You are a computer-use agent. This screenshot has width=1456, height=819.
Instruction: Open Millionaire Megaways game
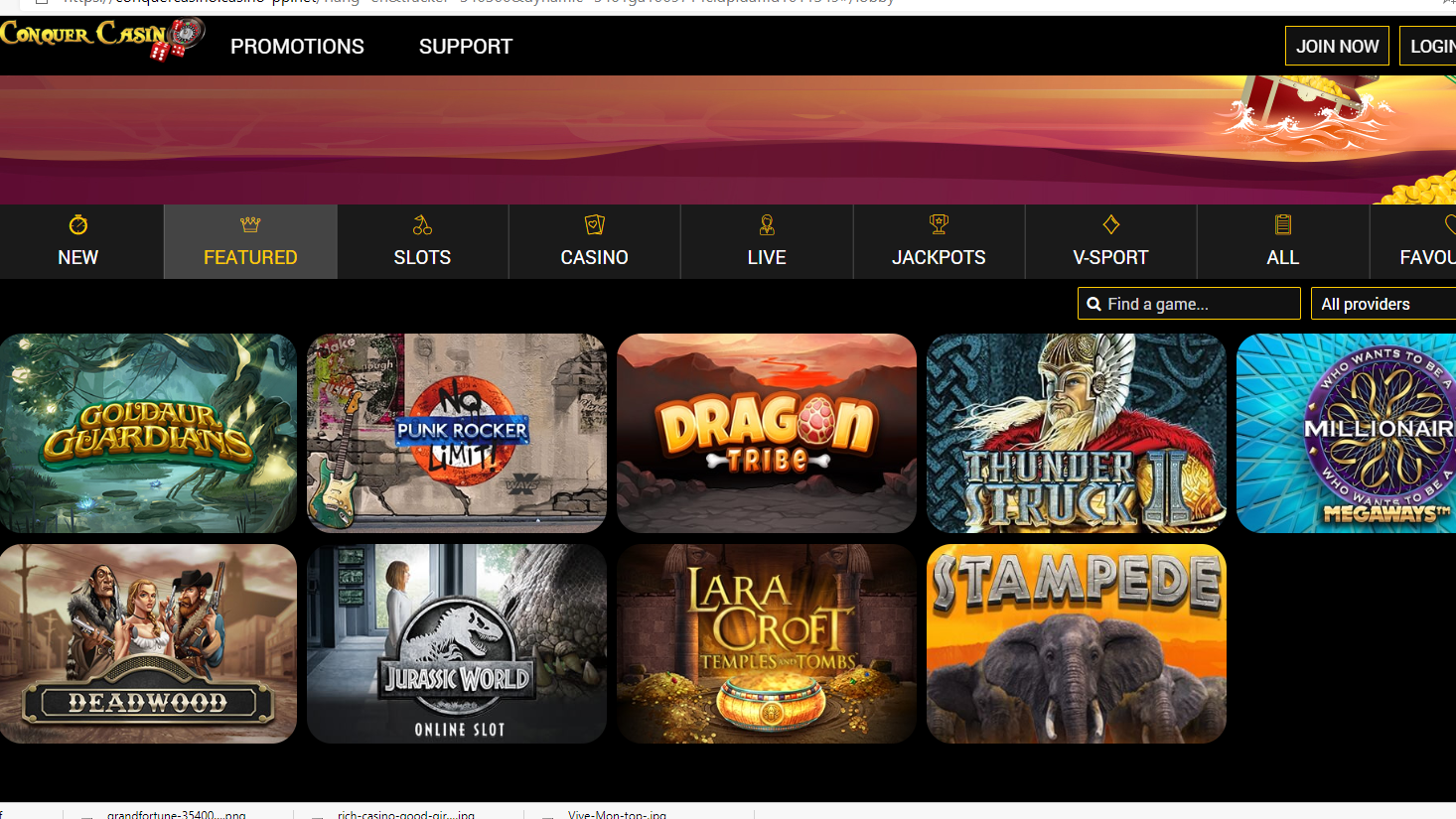(x=1347, y=433)
